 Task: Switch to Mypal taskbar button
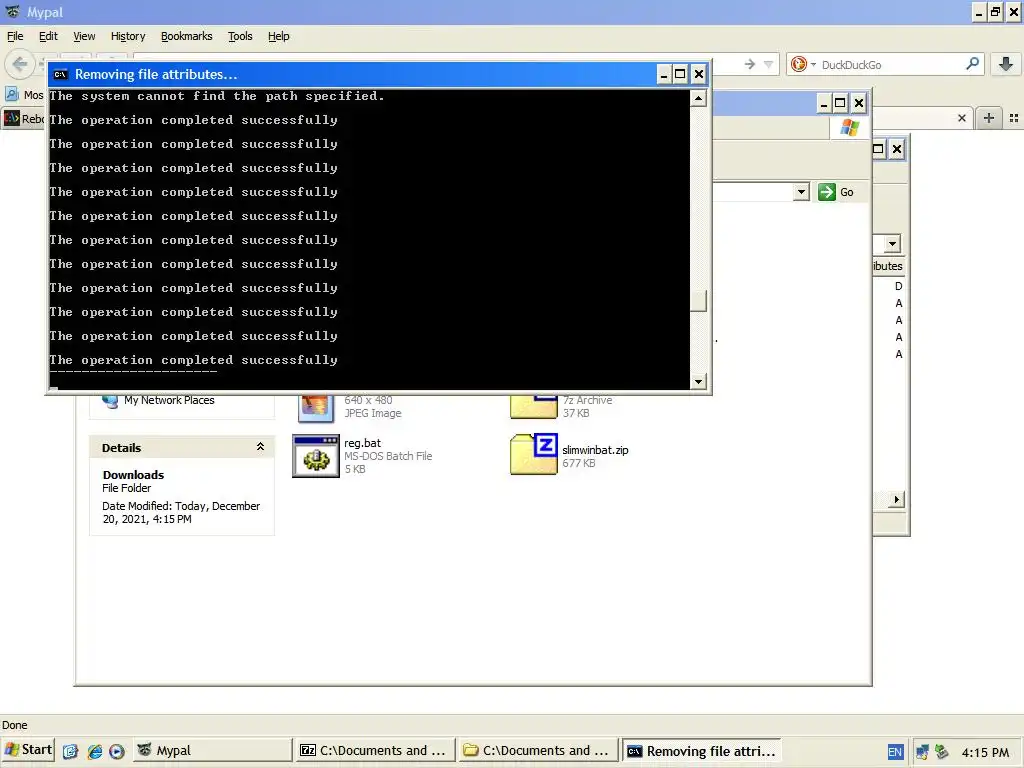[212, 750]
